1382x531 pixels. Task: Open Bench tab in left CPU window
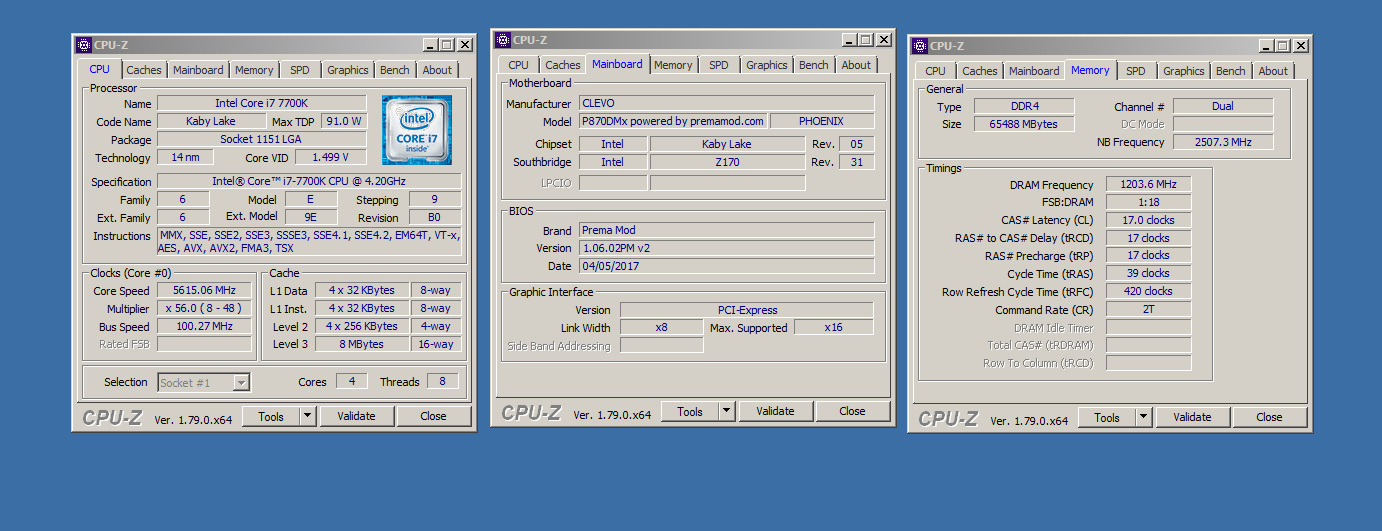pyautogui.click(x=395, y=70)
